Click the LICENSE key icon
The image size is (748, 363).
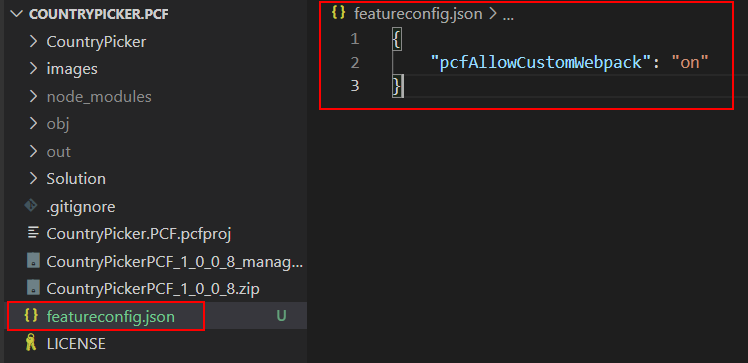pyautogui.click(x=31, y=343)
